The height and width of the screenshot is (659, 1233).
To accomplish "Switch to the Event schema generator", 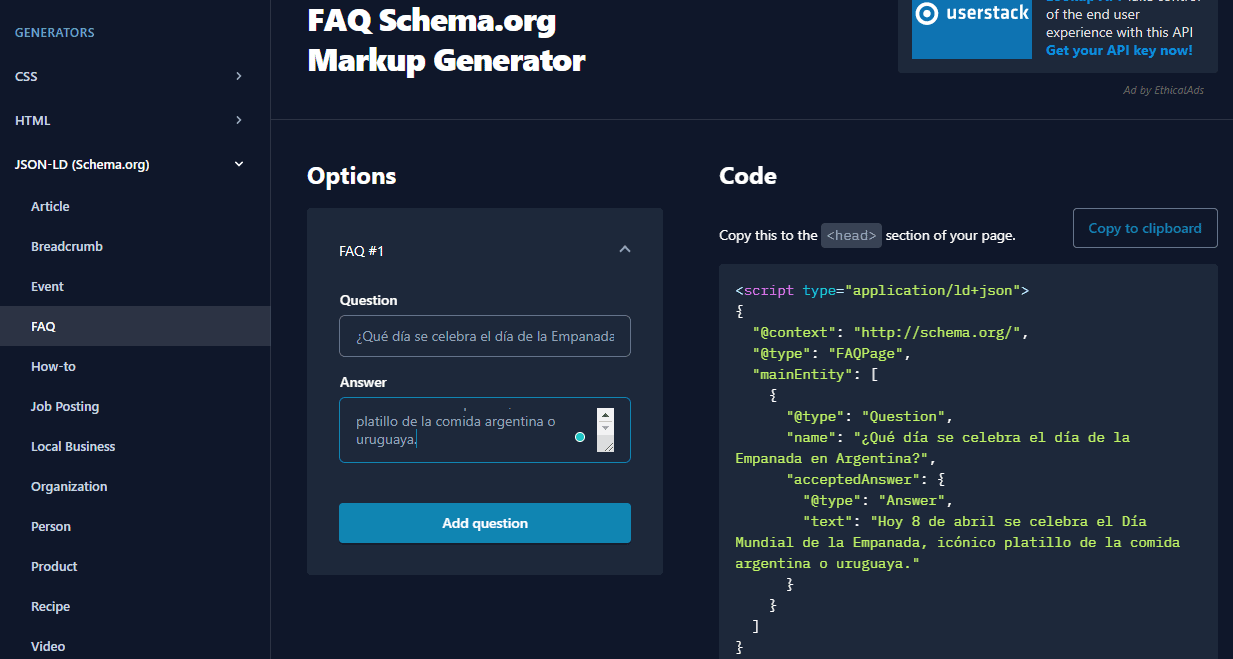I will click(x=47, y=286).
